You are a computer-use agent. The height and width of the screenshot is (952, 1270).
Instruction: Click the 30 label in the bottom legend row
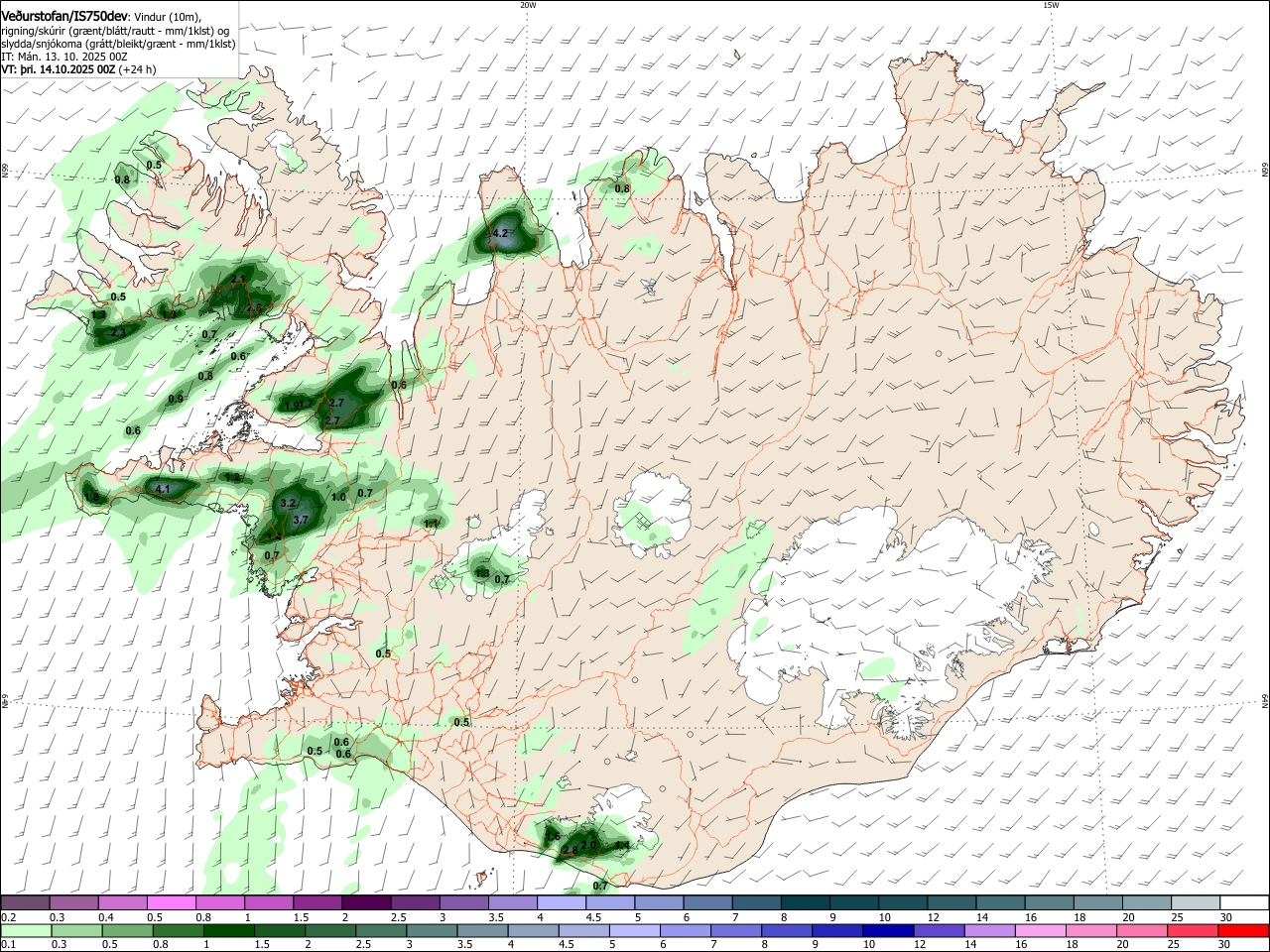(x=1226, y=944)
